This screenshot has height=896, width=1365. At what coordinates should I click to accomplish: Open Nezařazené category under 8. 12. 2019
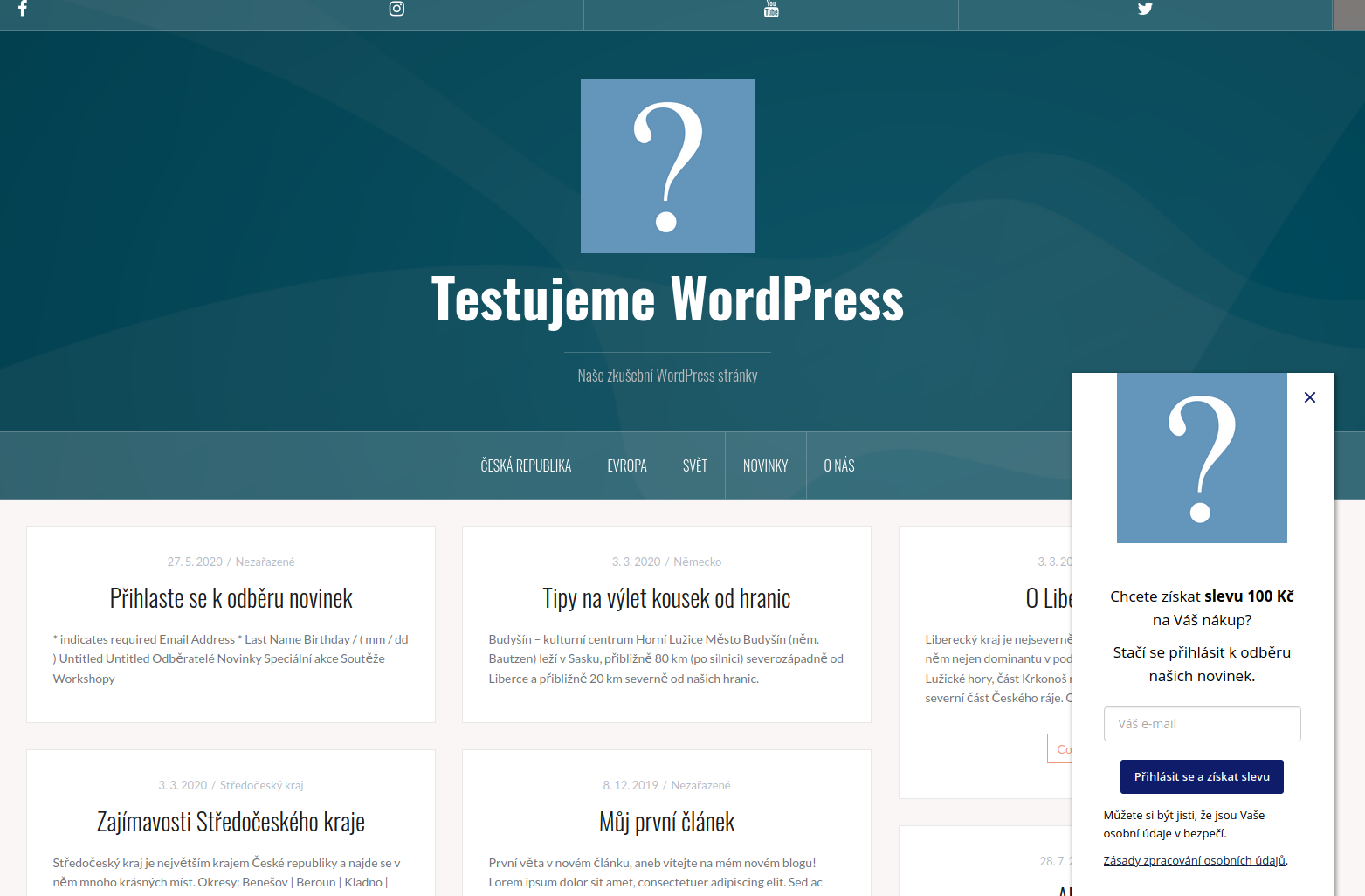click(x=700, y=785)
